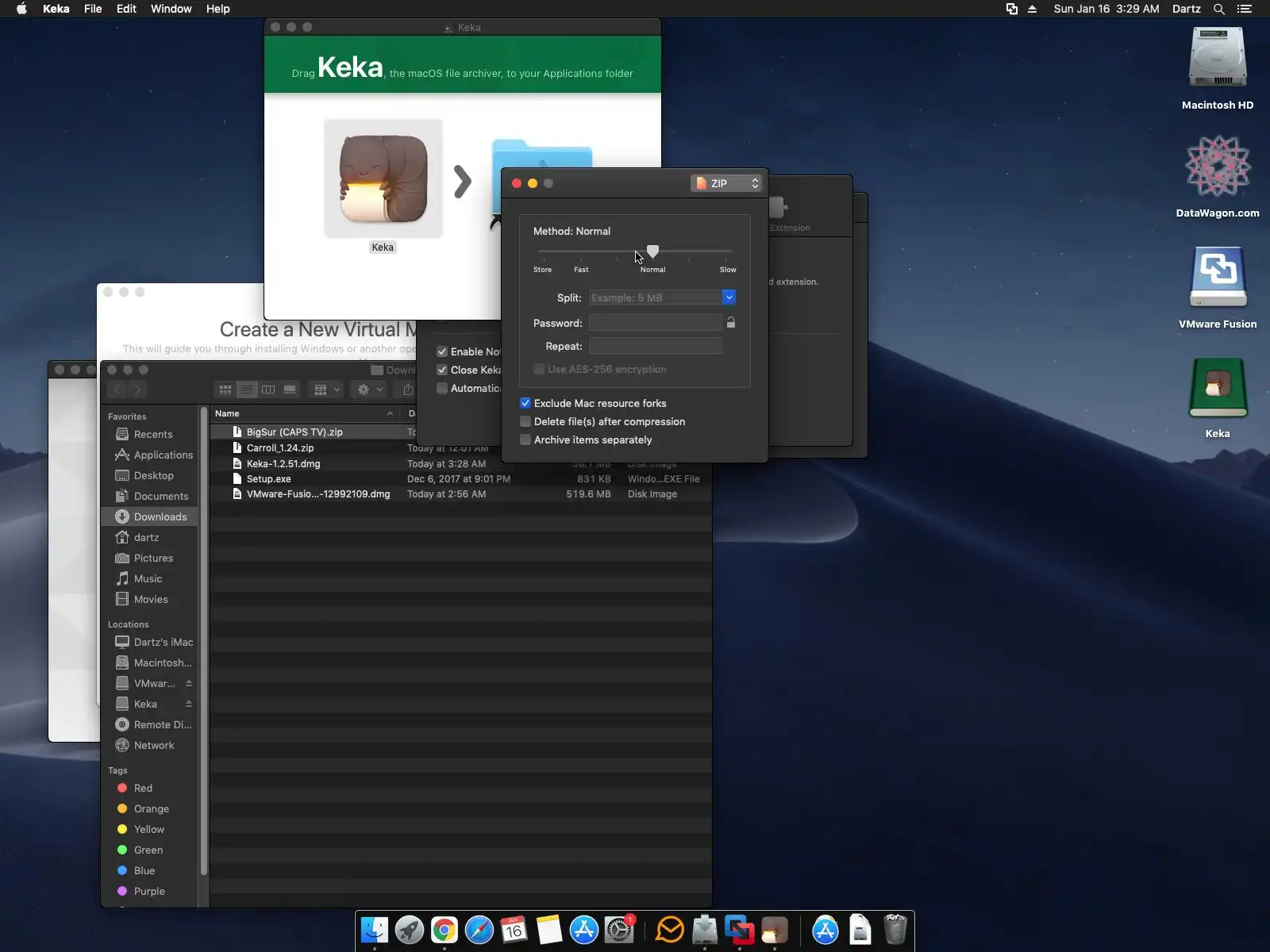Image resolution: width=1270 pixels, height=952 pixels.
Task: Open the Keka application menu
Action: tap(56, 9)
